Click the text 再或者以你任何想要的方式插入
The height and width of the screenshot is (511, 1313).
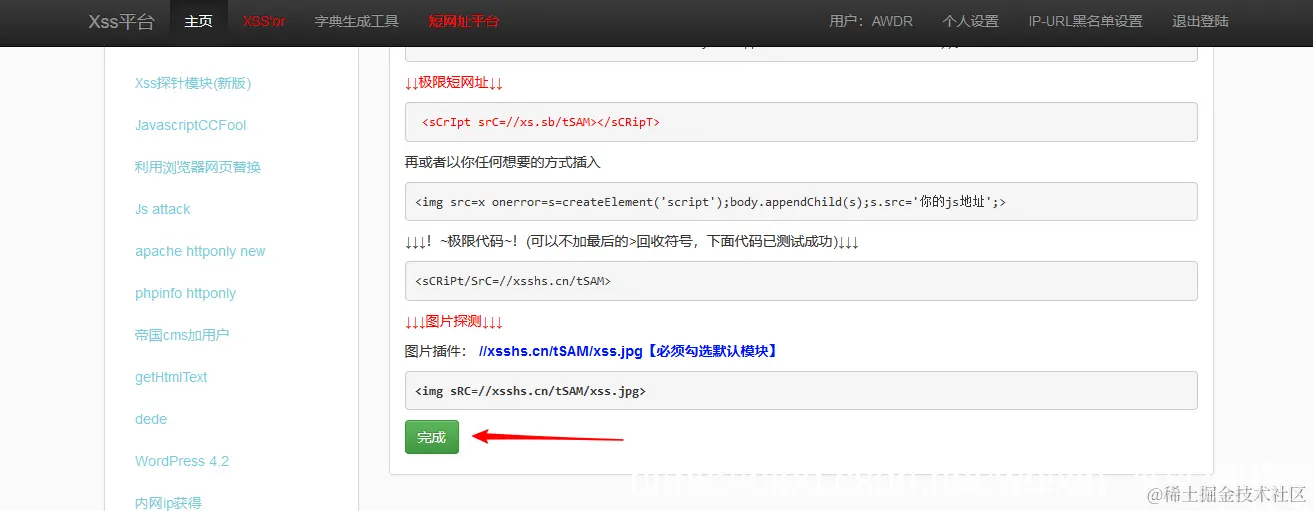[x=503, y=162]
